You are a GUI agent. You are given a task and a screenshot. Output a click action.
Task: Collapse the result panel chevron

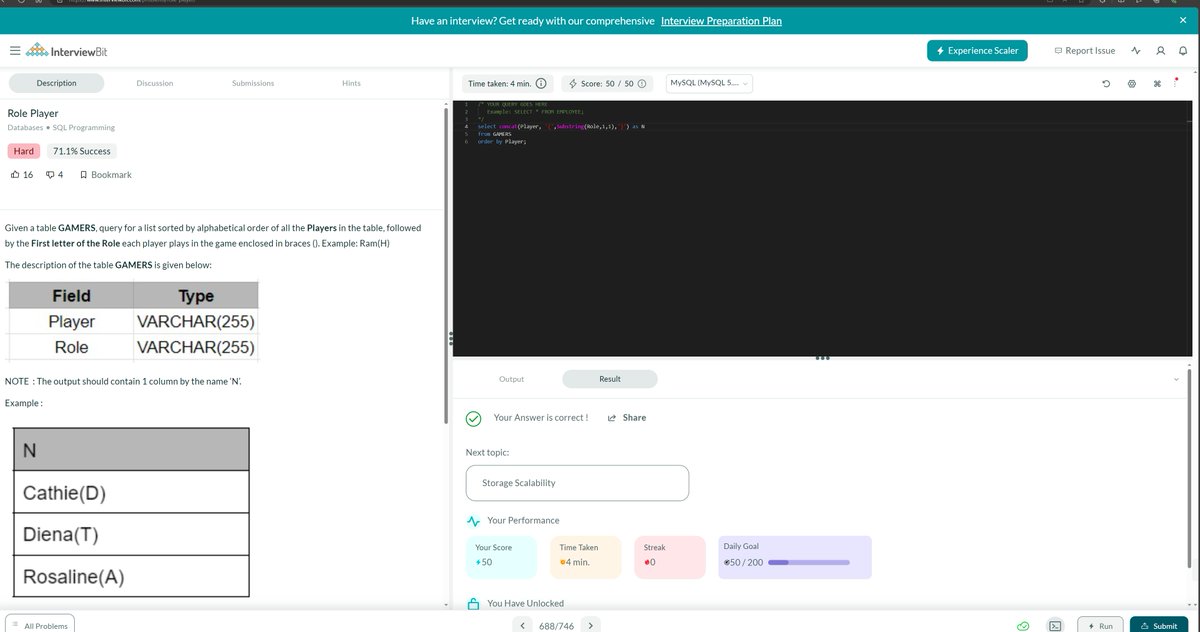point(1176,379)
